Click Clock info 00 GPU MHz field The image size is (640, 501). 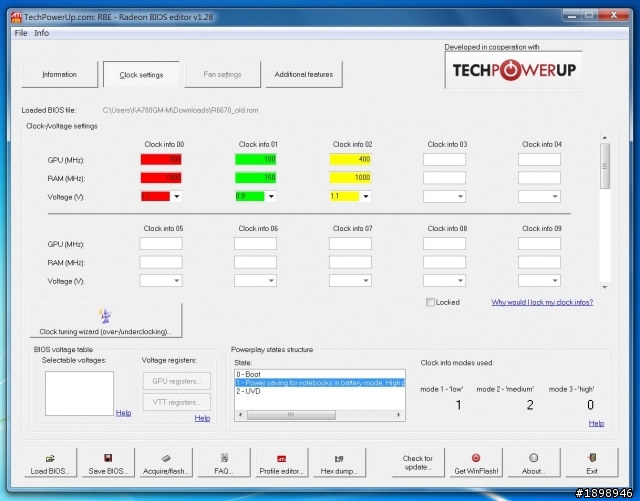pos(161,159)
